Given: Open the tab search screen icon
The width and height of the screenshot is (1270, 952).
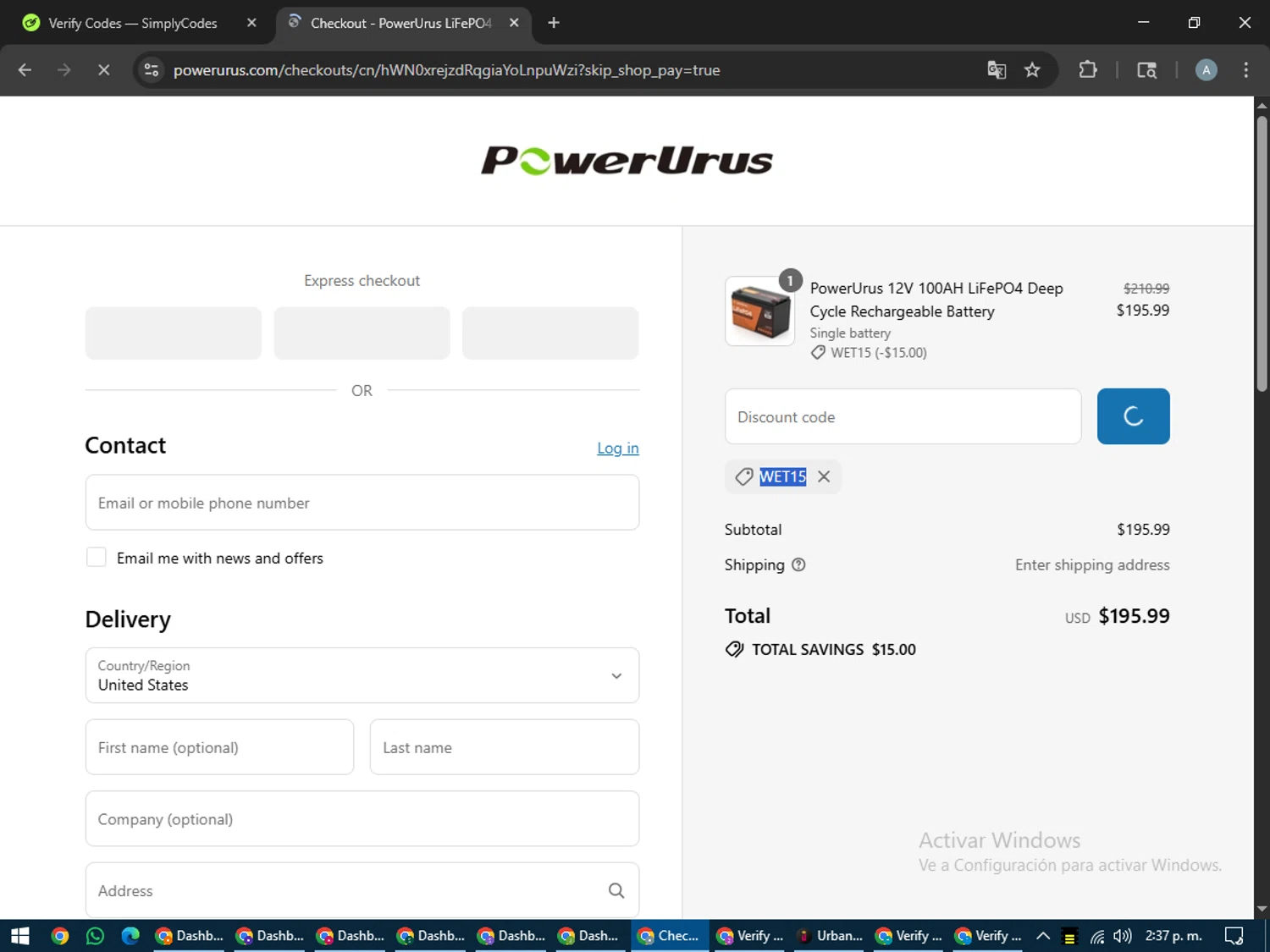Looking at the screenshot, I should coord(1146,70).
